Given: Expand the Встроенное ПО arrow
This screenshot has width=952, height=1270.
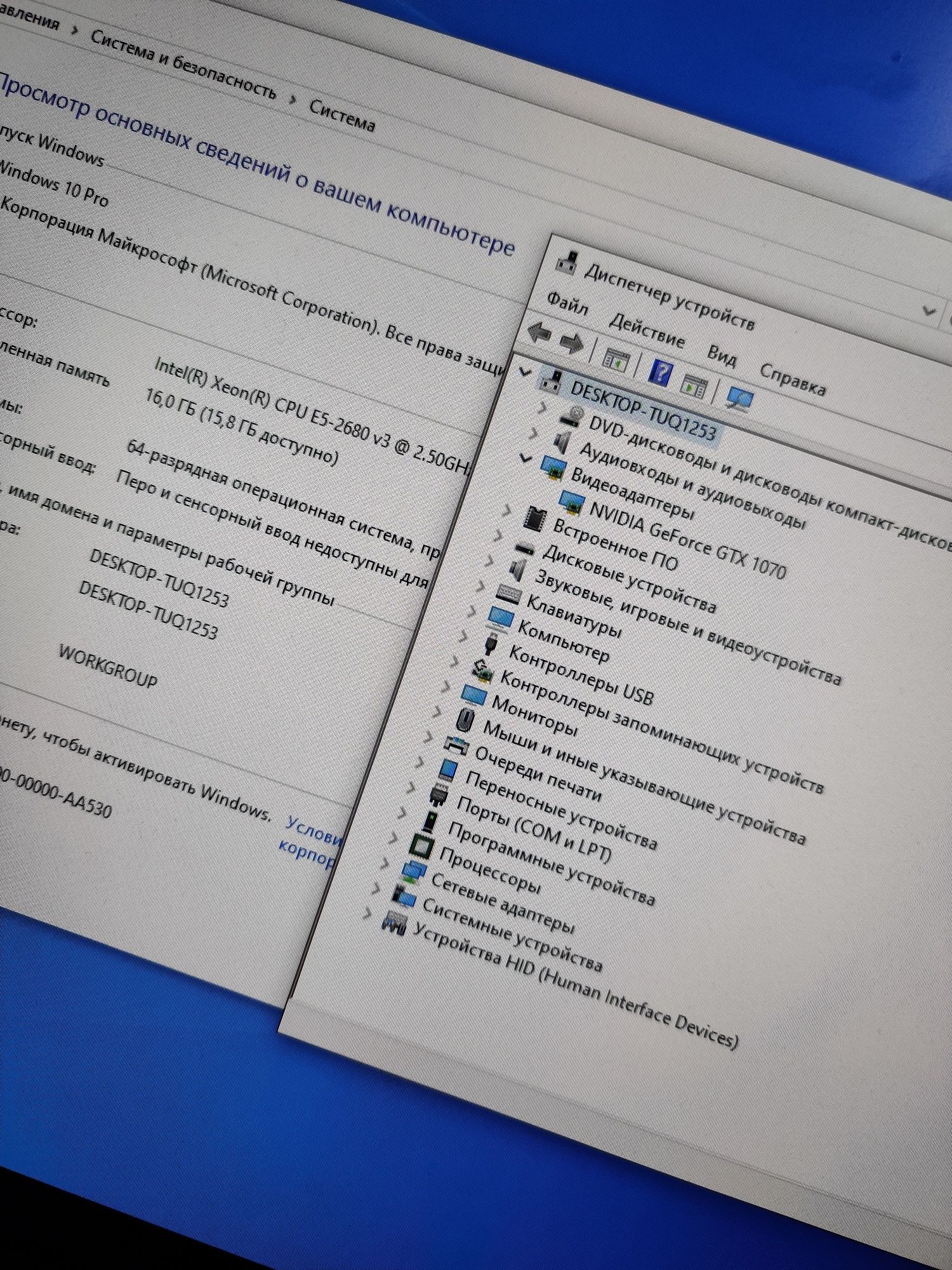Looking at the screenshot, I should pos(506,510).
